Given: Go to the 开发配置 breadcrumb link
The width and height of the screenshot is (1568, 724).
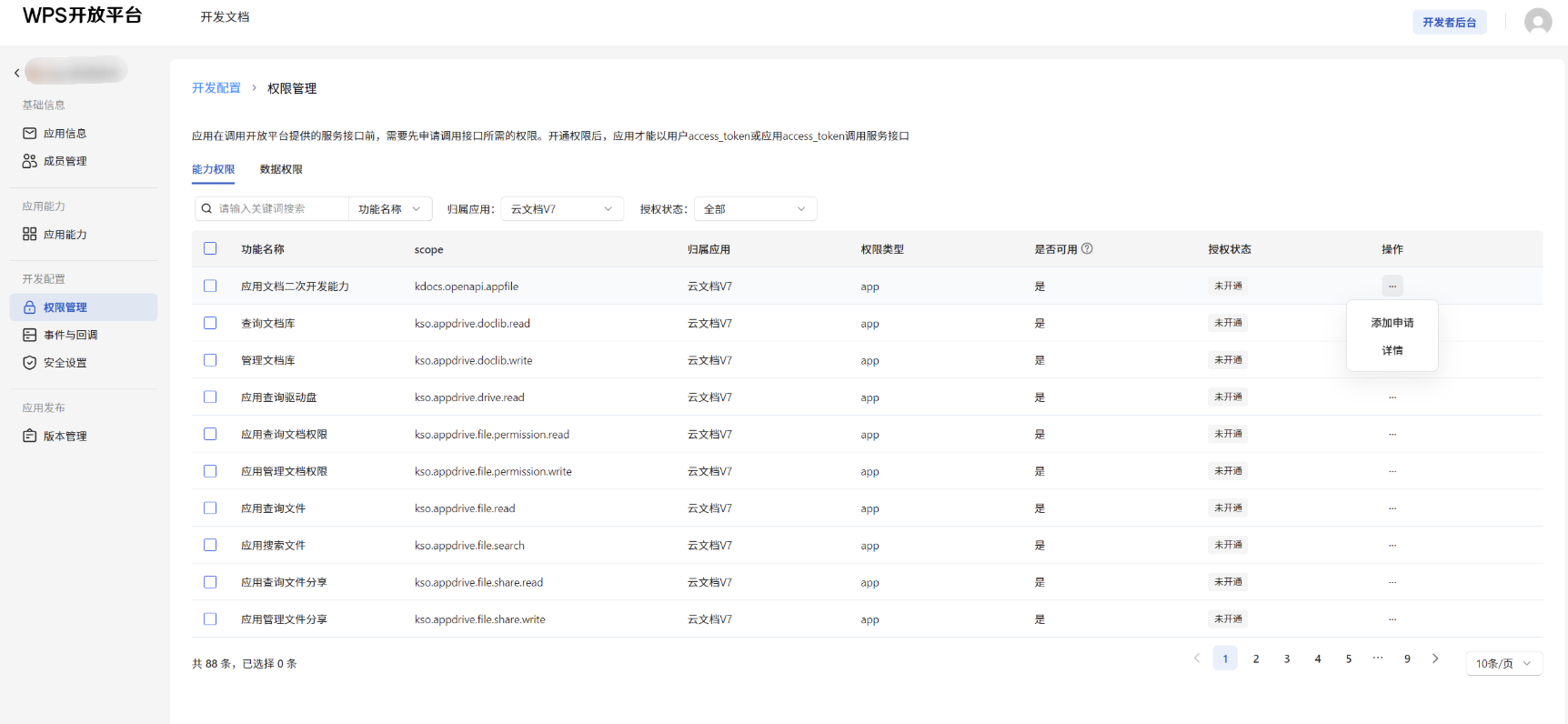Looking at the screenshot, I should [216, 88].
